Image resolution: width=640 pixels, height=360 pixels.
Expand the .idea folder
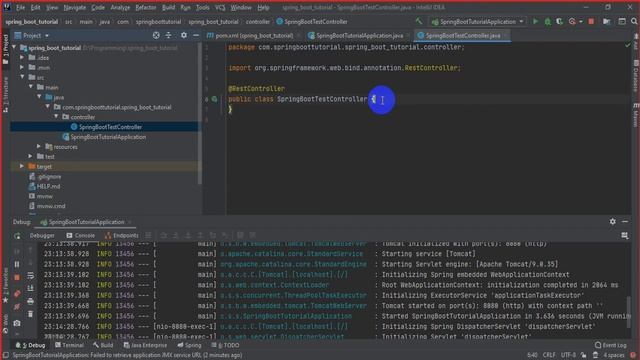tap(22, 58)
